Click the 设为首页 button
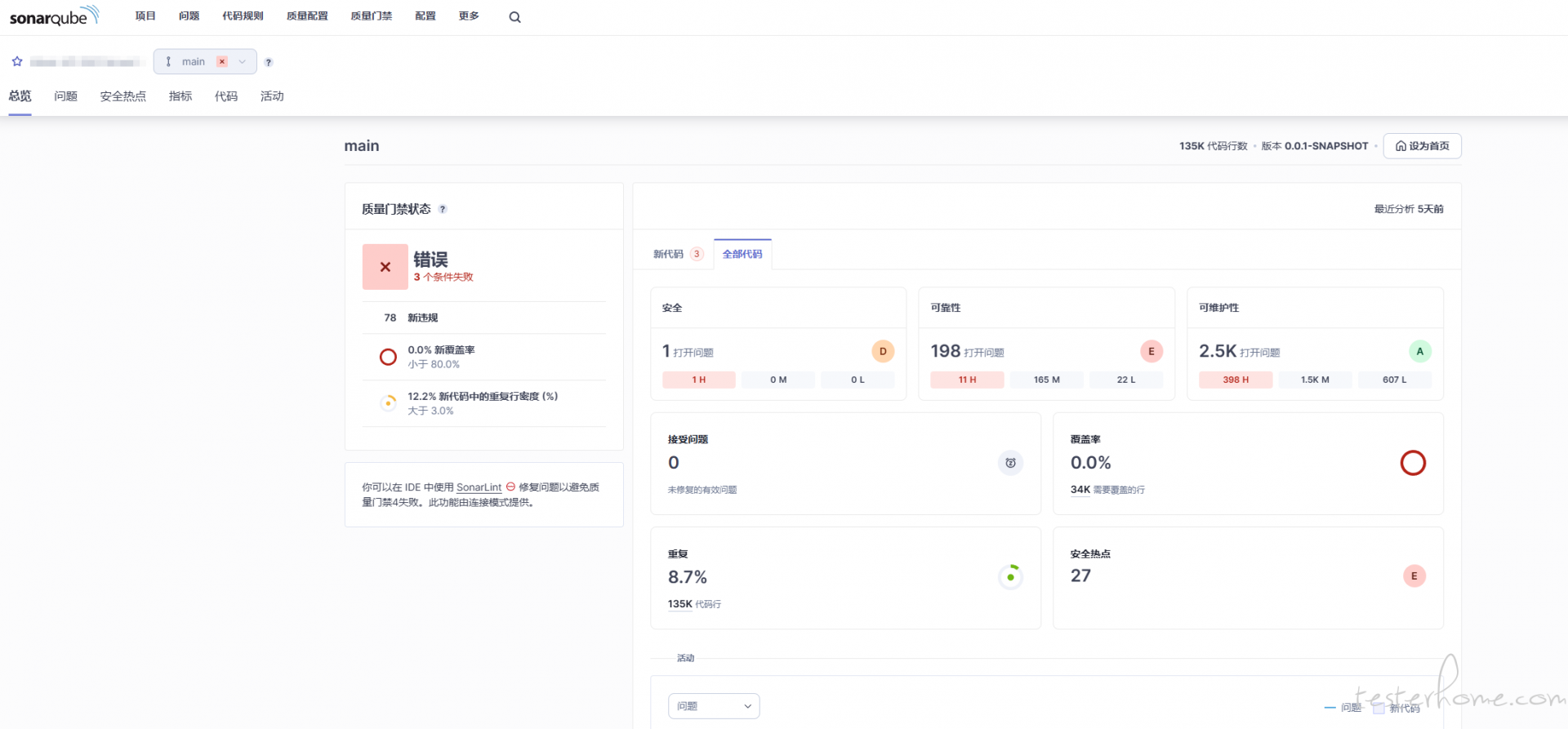Screen dimensions: 1568x729 (1422, 146)
